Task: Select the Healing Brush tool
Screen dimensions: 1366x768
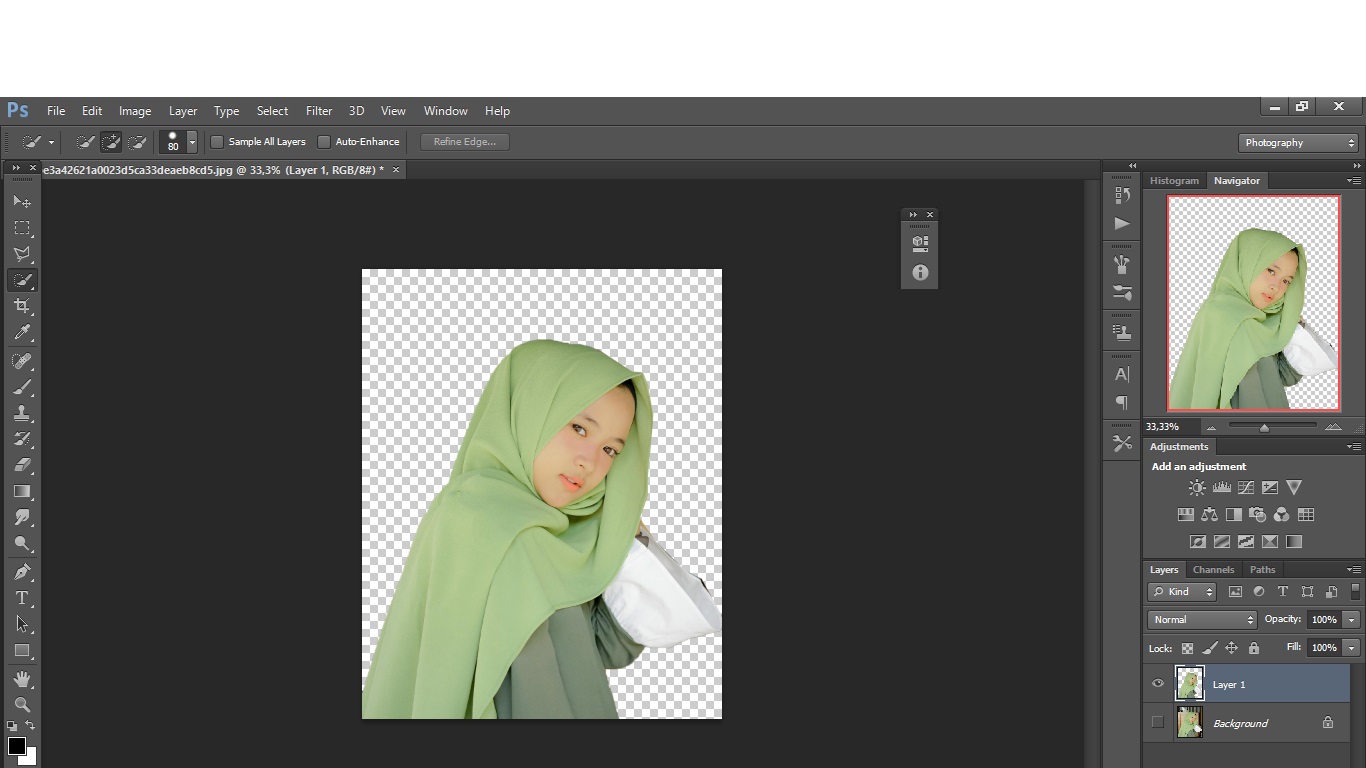Action: [22, 361]
